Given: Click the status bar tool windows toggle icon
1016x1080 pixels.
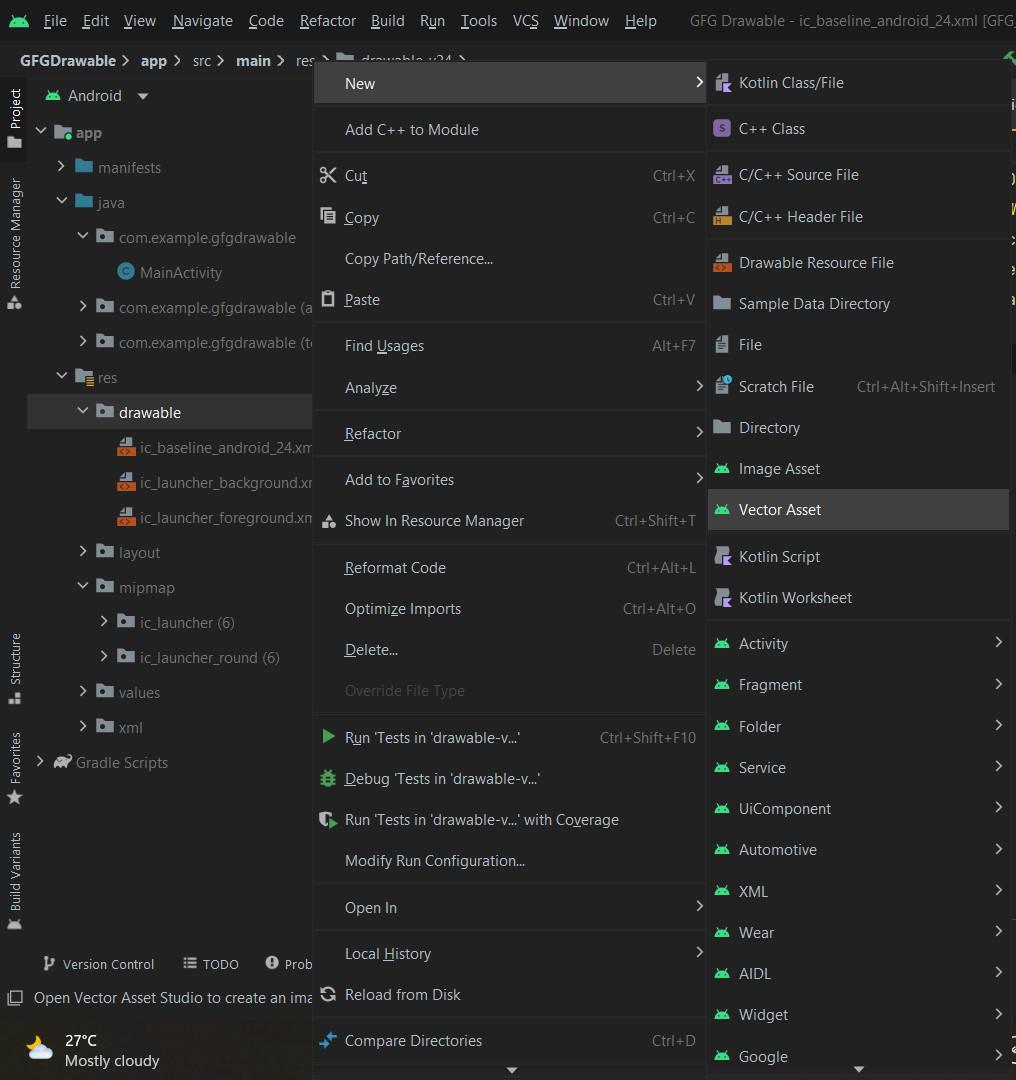Looking at the screenshot, I should [14, 997].
